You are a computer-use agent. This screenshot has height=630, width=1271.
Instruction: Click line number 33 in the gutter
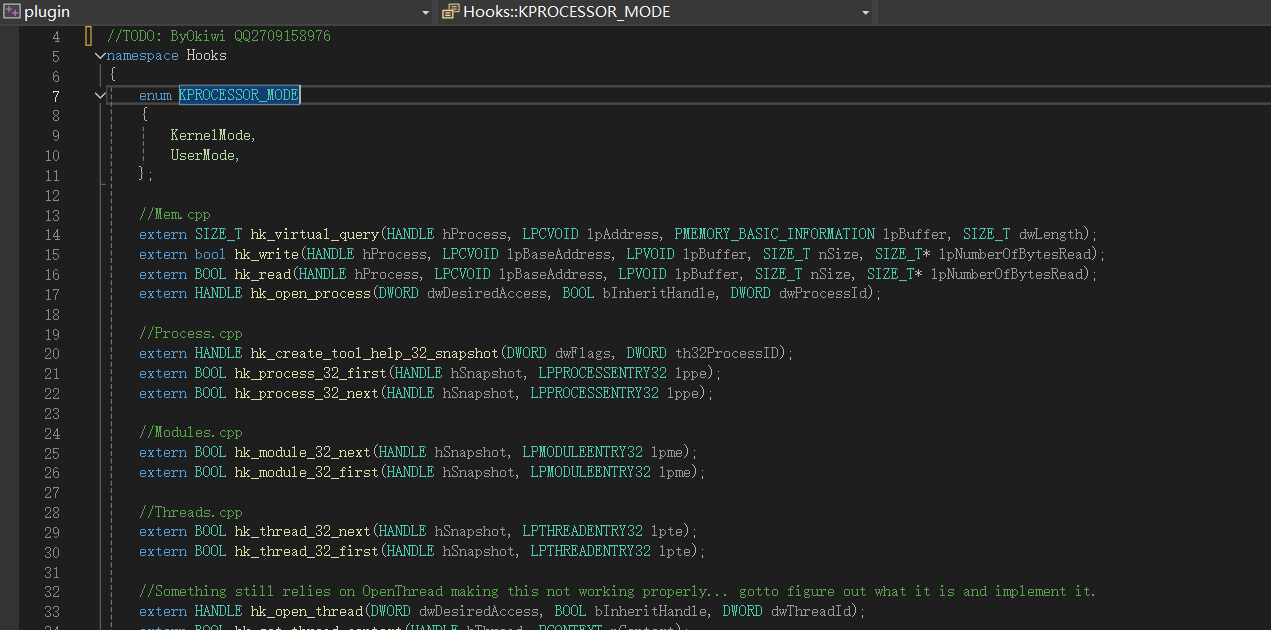[52, 612]
